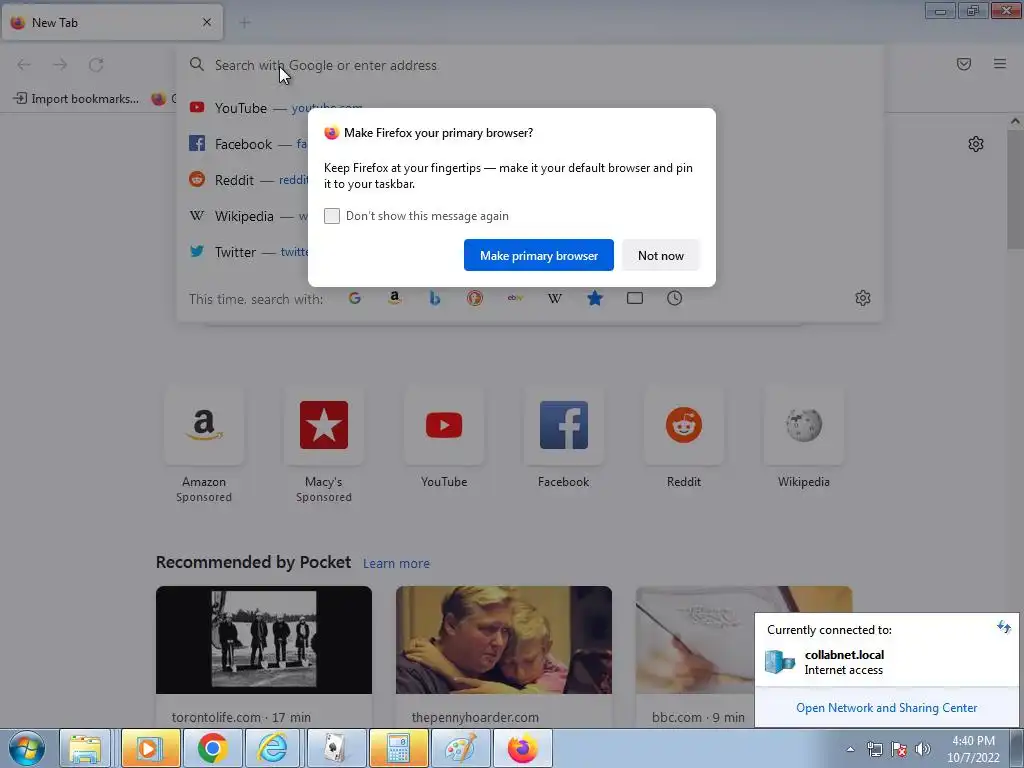
Task: Close the New Tab tab
Action: [x=207, y=22]
